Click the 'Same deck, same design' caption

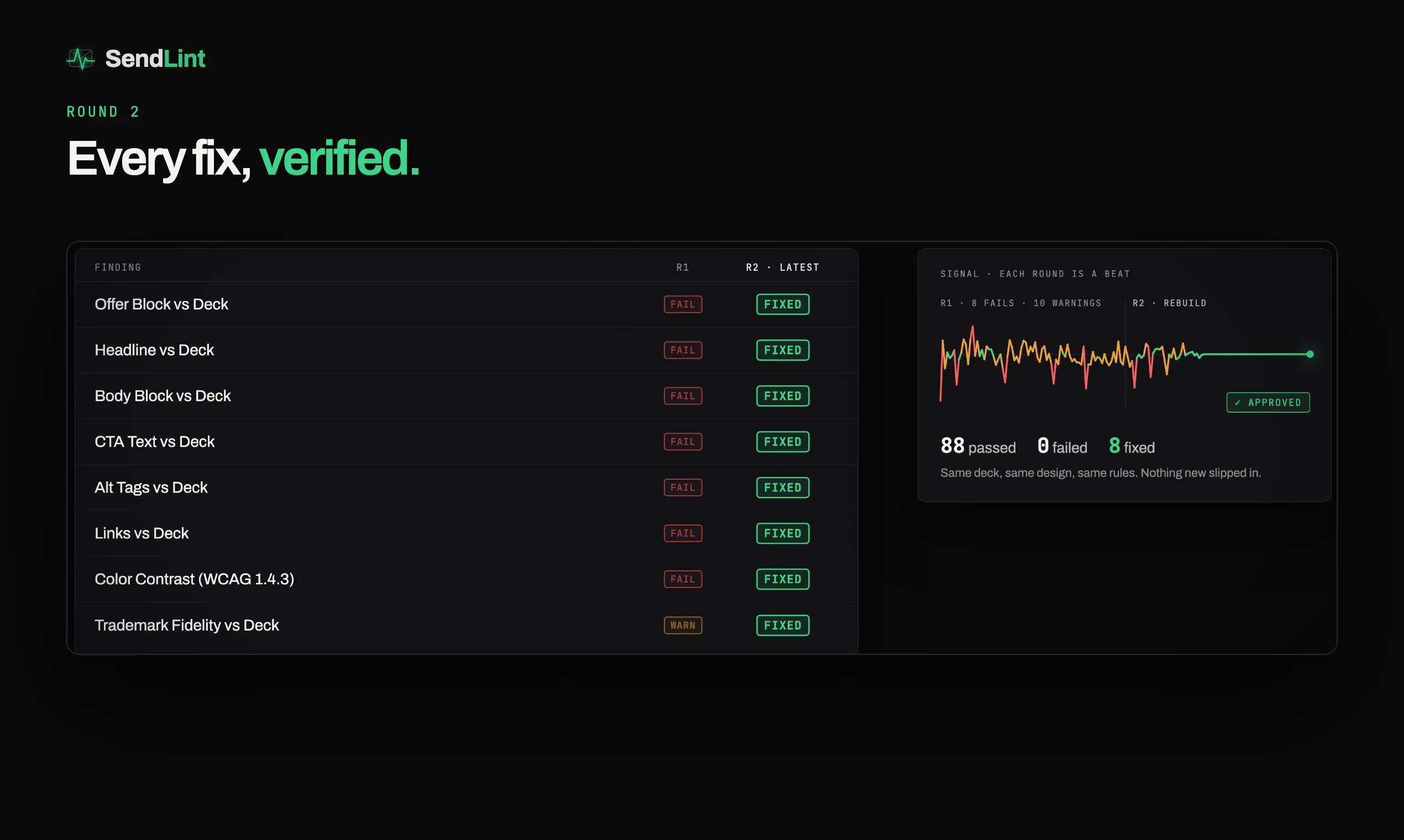(x=1101, y=473)
